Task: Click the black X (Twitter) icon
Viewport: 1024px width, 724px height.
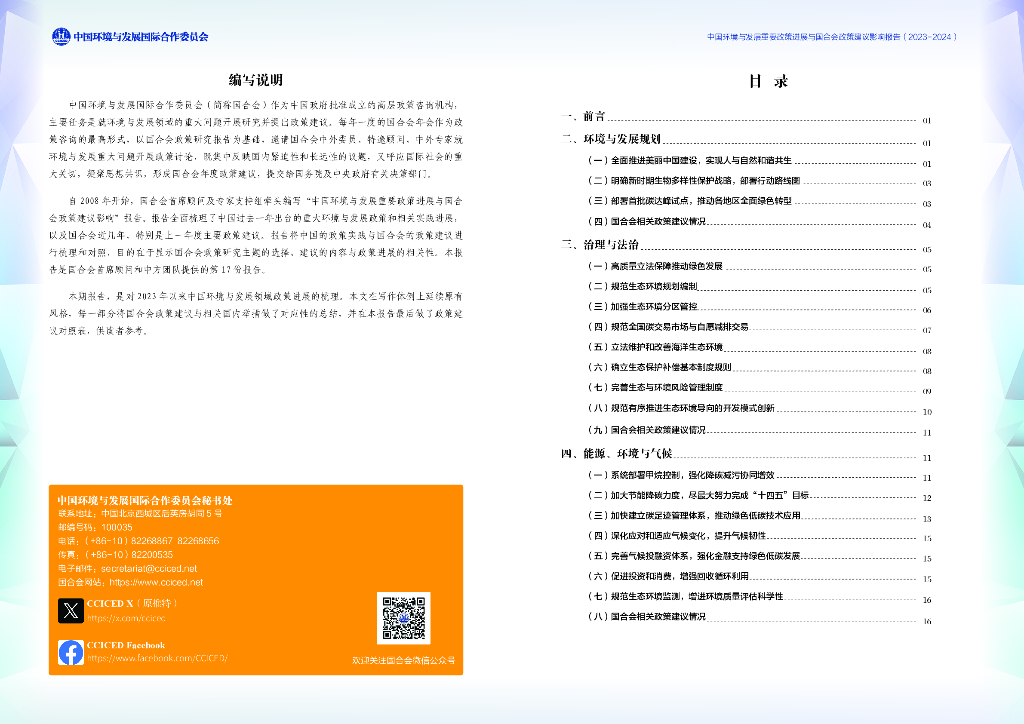Action: pos(71,610)
